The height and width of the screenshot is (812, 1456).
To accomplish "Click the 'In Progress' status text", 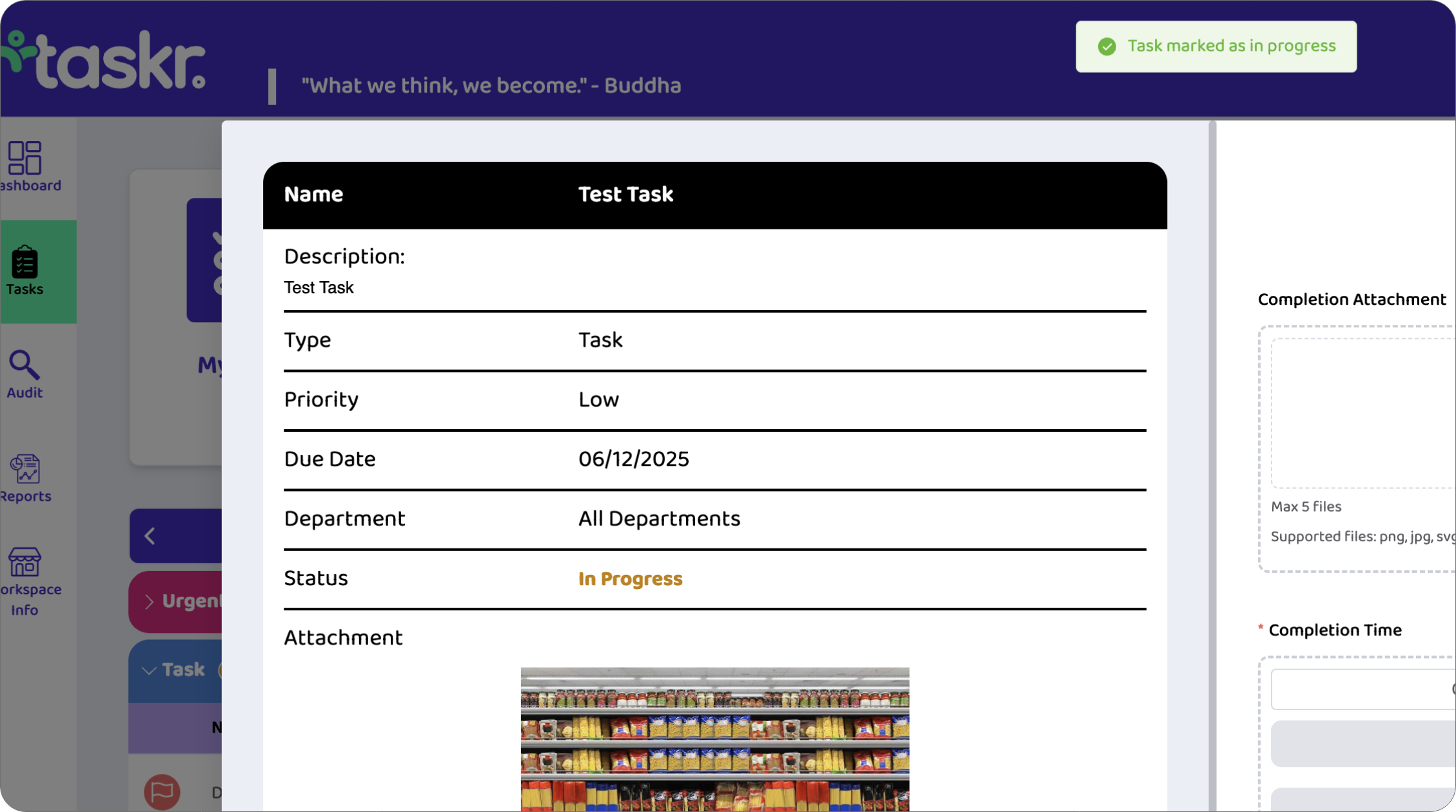I will 630,579.
